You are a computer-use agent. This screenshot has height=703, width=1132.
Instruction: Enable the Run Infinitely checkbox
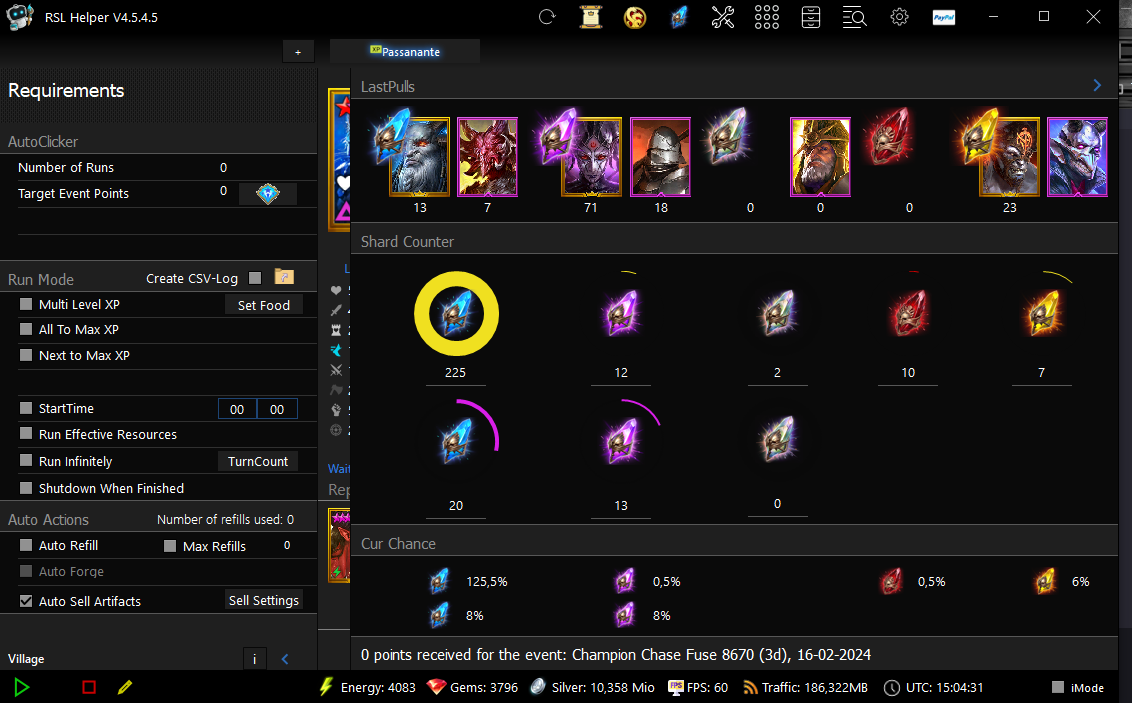click(x=26, y=460)
